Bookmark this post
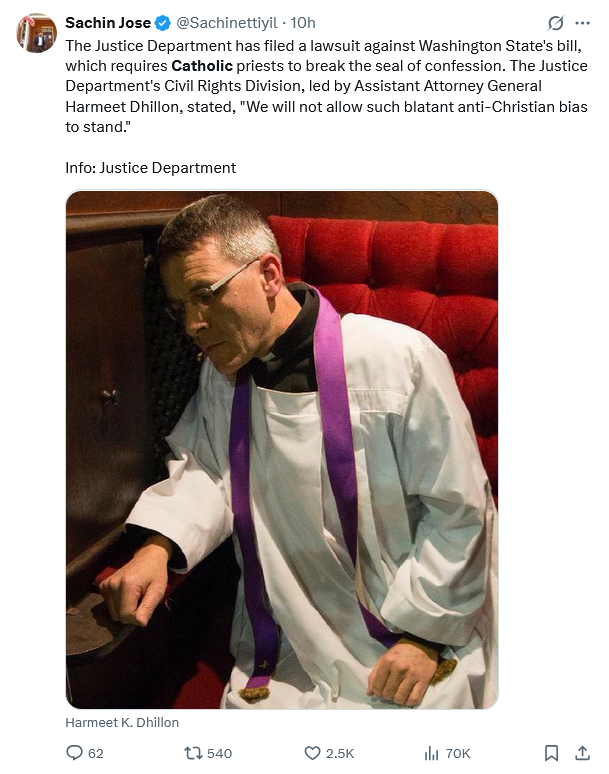Viewport: 609px width, 774px height. [551, 753]
